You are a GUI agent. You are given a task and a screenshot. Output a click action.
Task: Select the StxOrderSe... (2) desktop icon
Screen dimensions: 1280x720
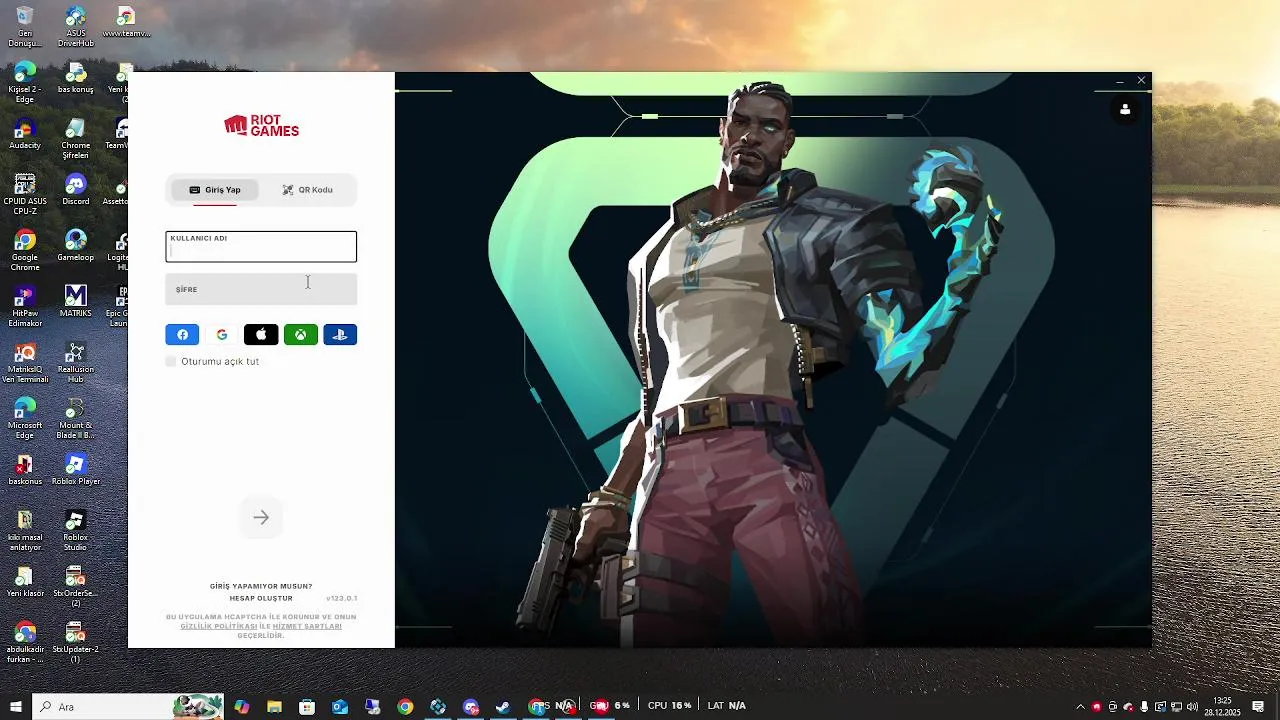pyautogui.click(x=75, y=587)
